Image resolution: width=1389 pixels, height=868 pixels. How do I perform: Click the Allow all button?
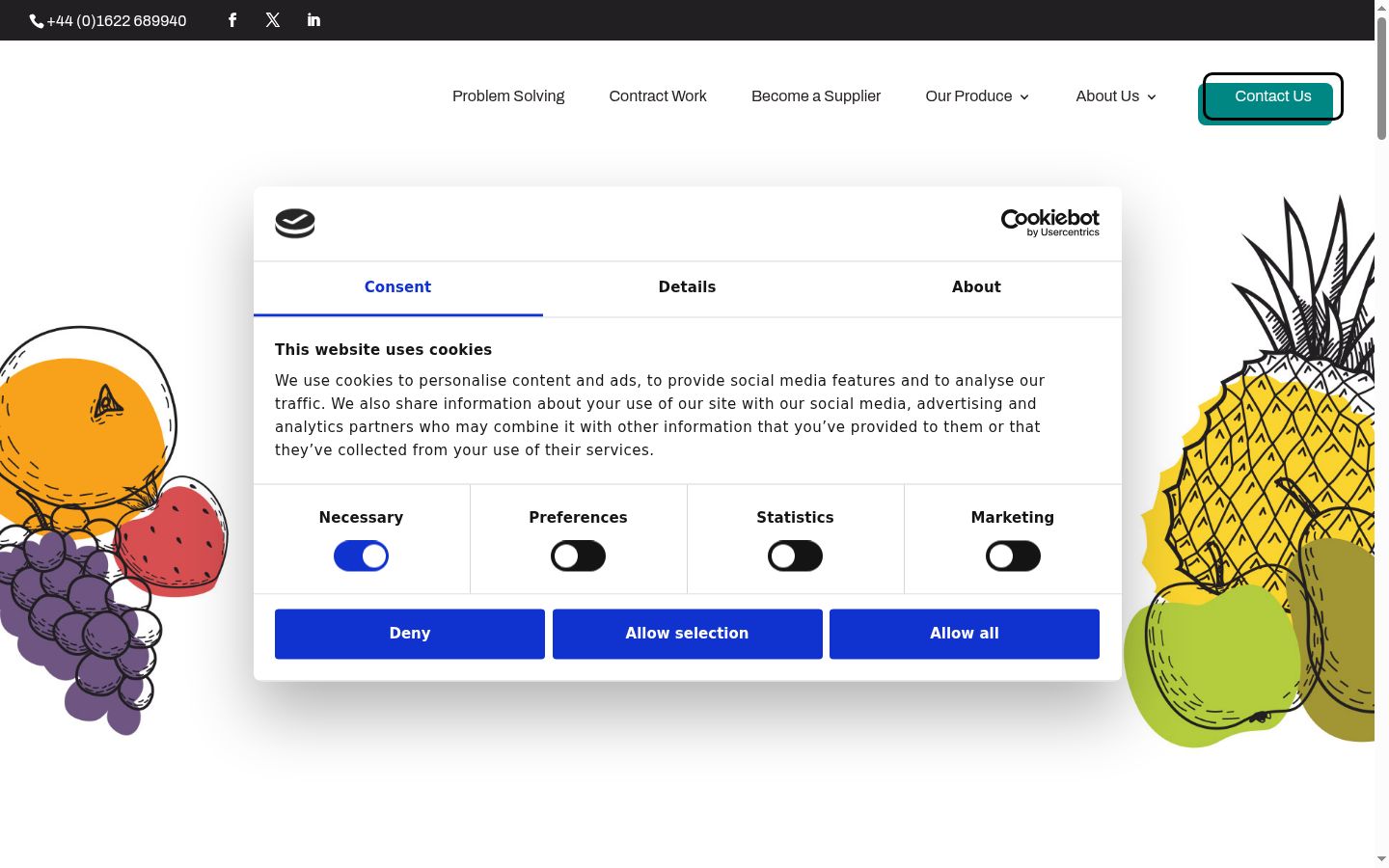[965, 634]
